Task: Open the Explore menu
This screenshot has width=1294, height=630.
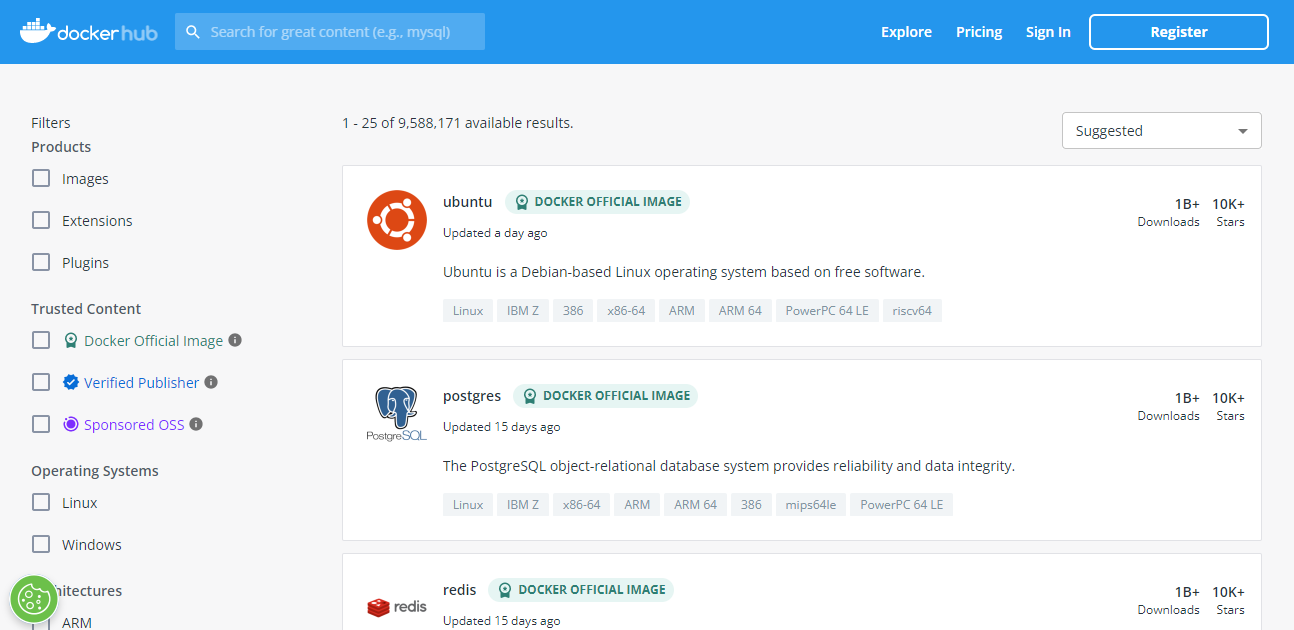Action: tap(905, 31)
